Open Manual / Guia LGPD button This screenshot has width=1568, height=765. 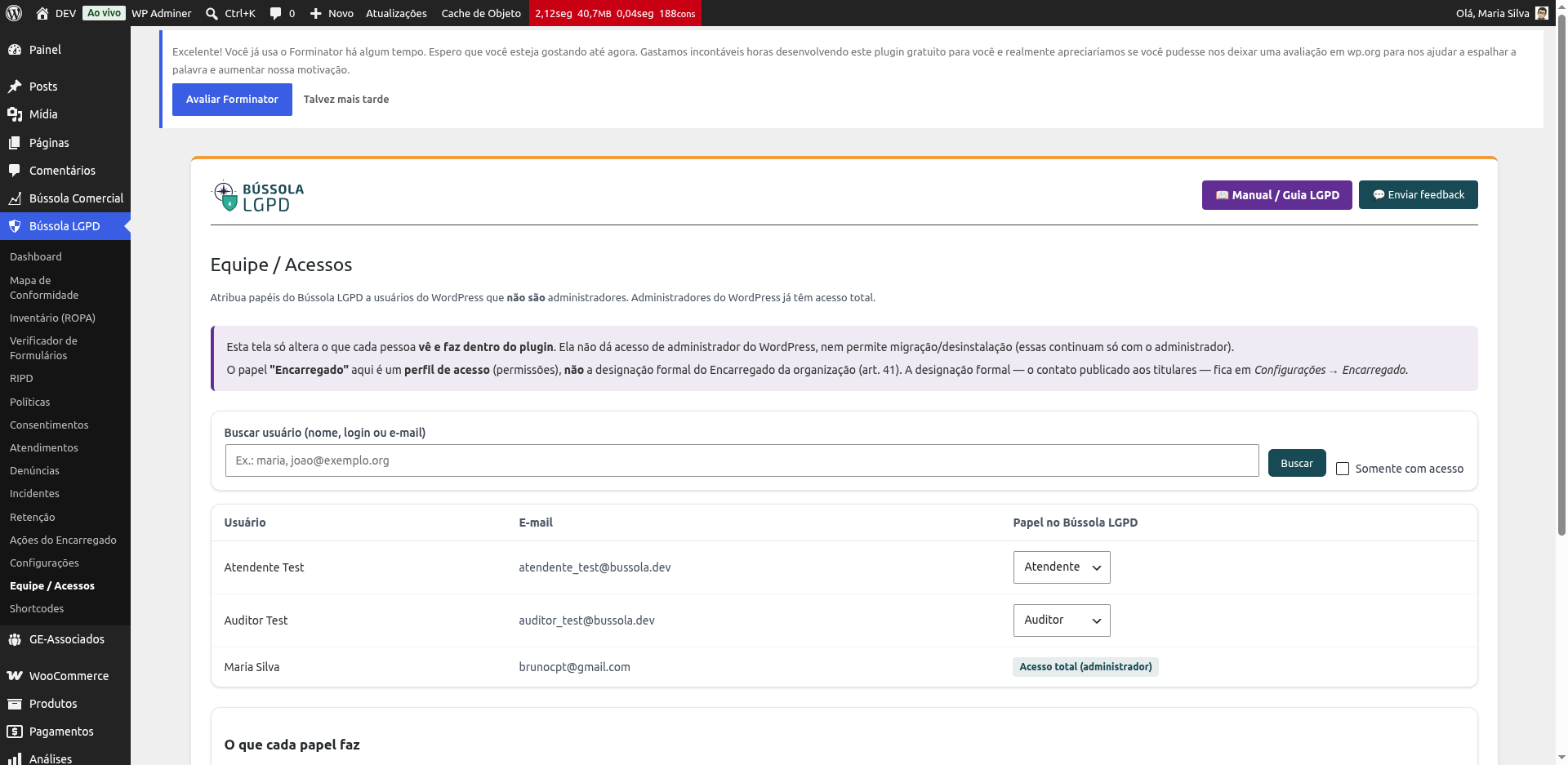[1277, 195]
